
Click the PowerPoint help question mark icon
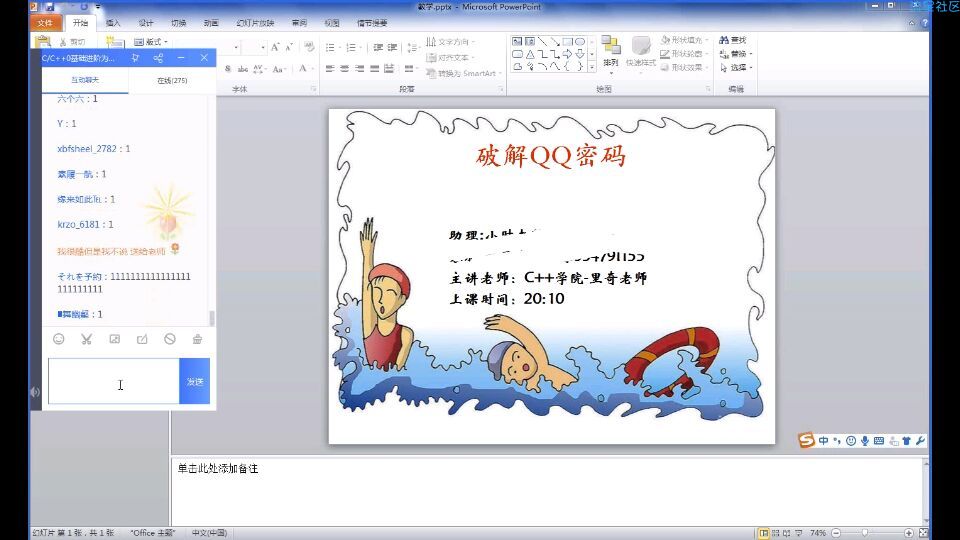pyautogui.click(x=924, y=23)
